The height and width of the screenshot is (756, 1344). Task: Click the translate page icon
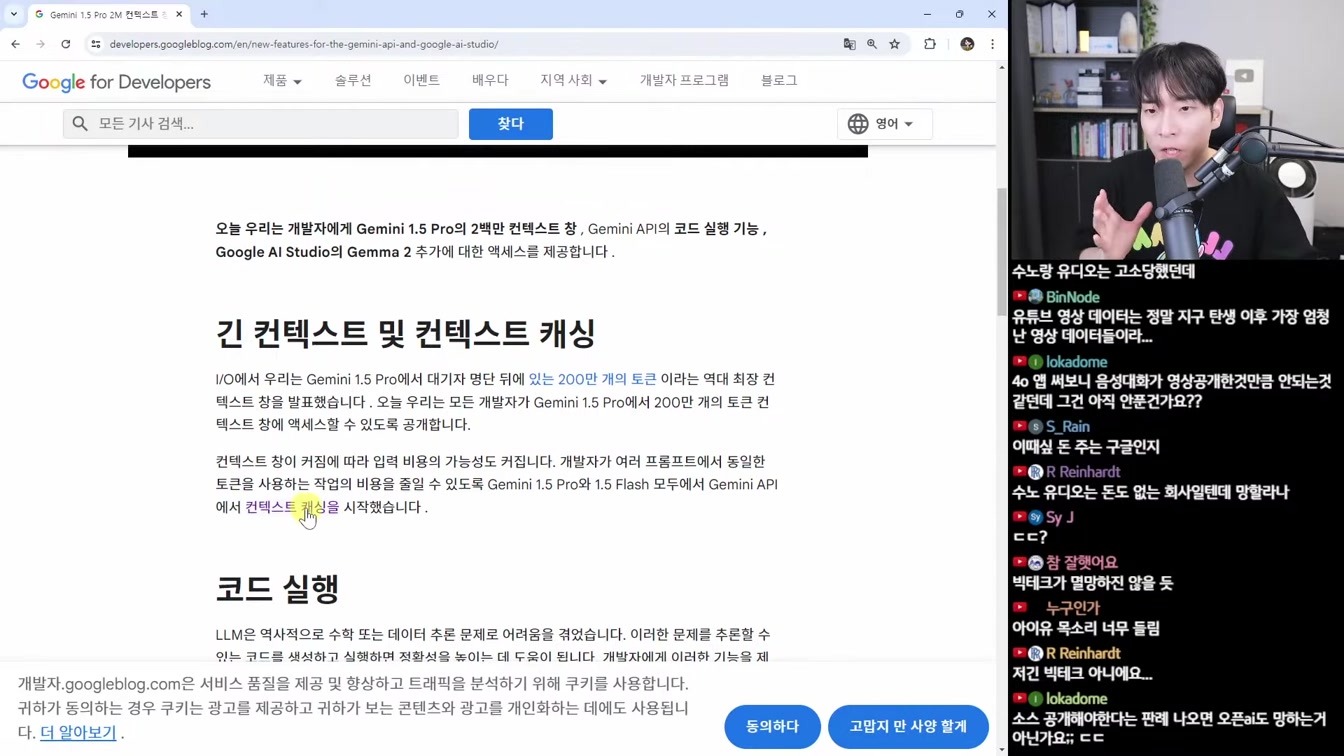[849, 44]
